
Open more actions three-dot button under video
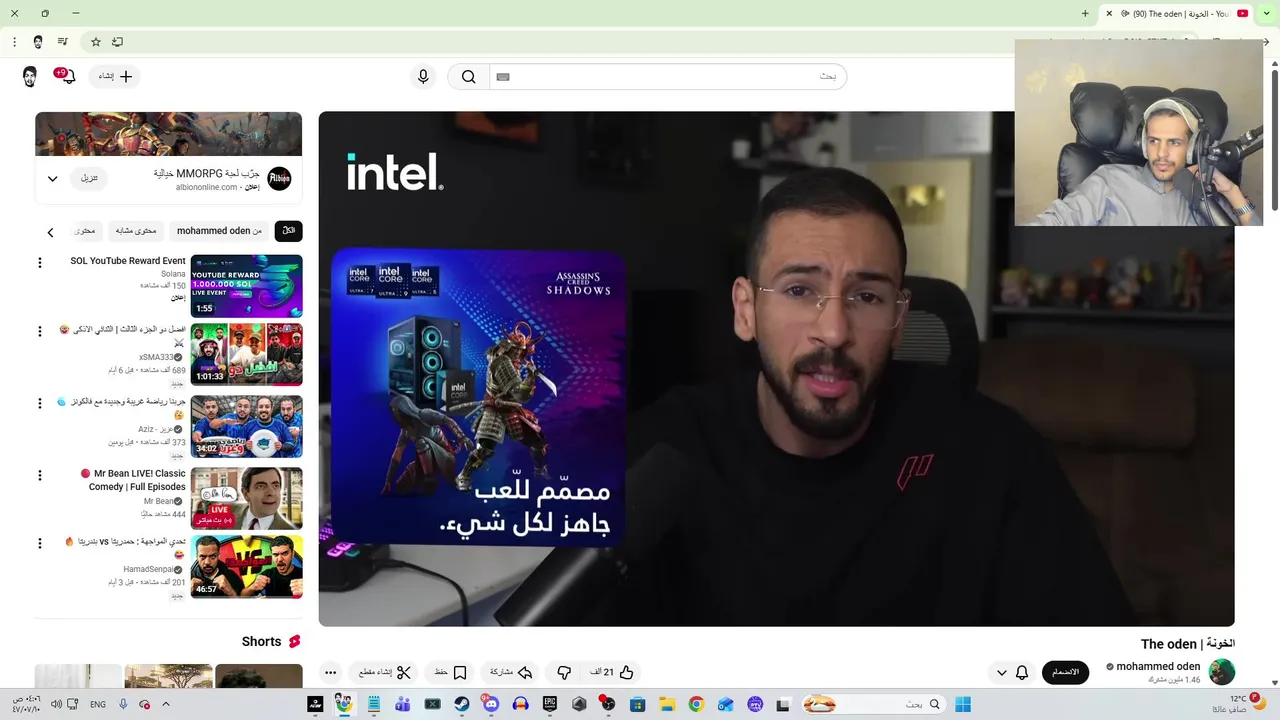pyautogui.click(x=331, y=672)
